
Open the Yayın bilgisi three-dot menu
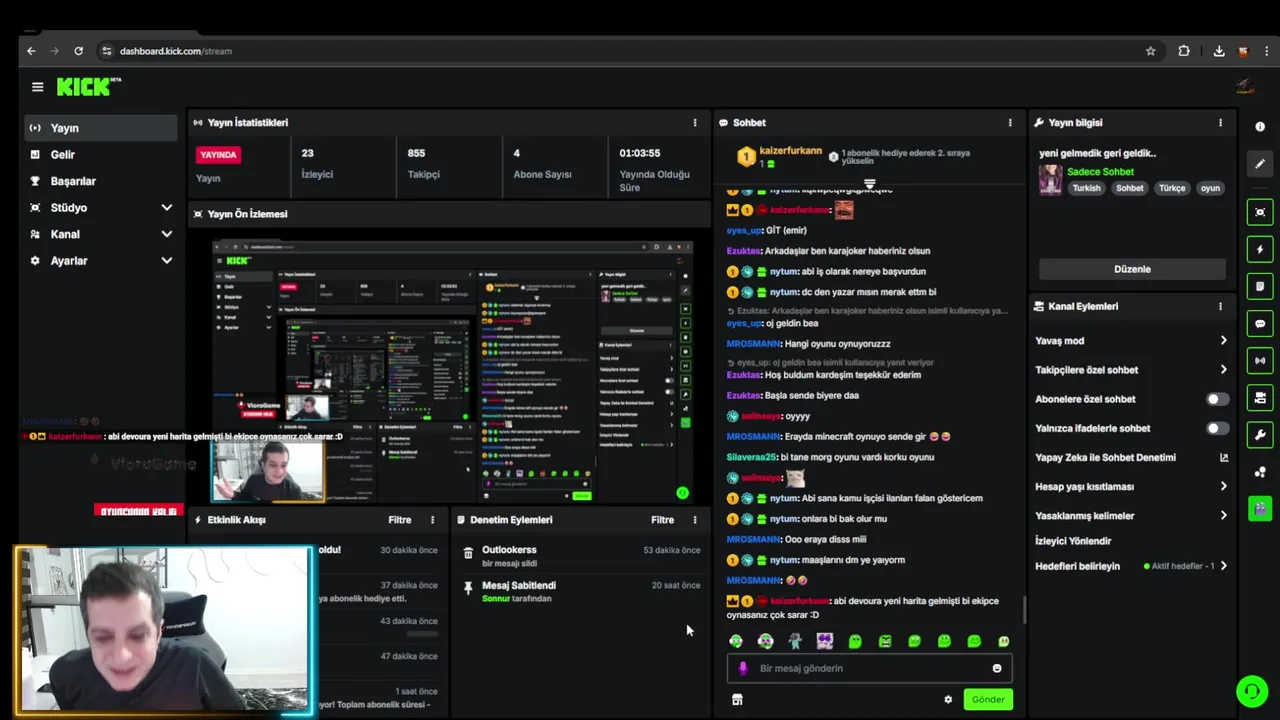pyautogui.click(x=1220, y=123)
